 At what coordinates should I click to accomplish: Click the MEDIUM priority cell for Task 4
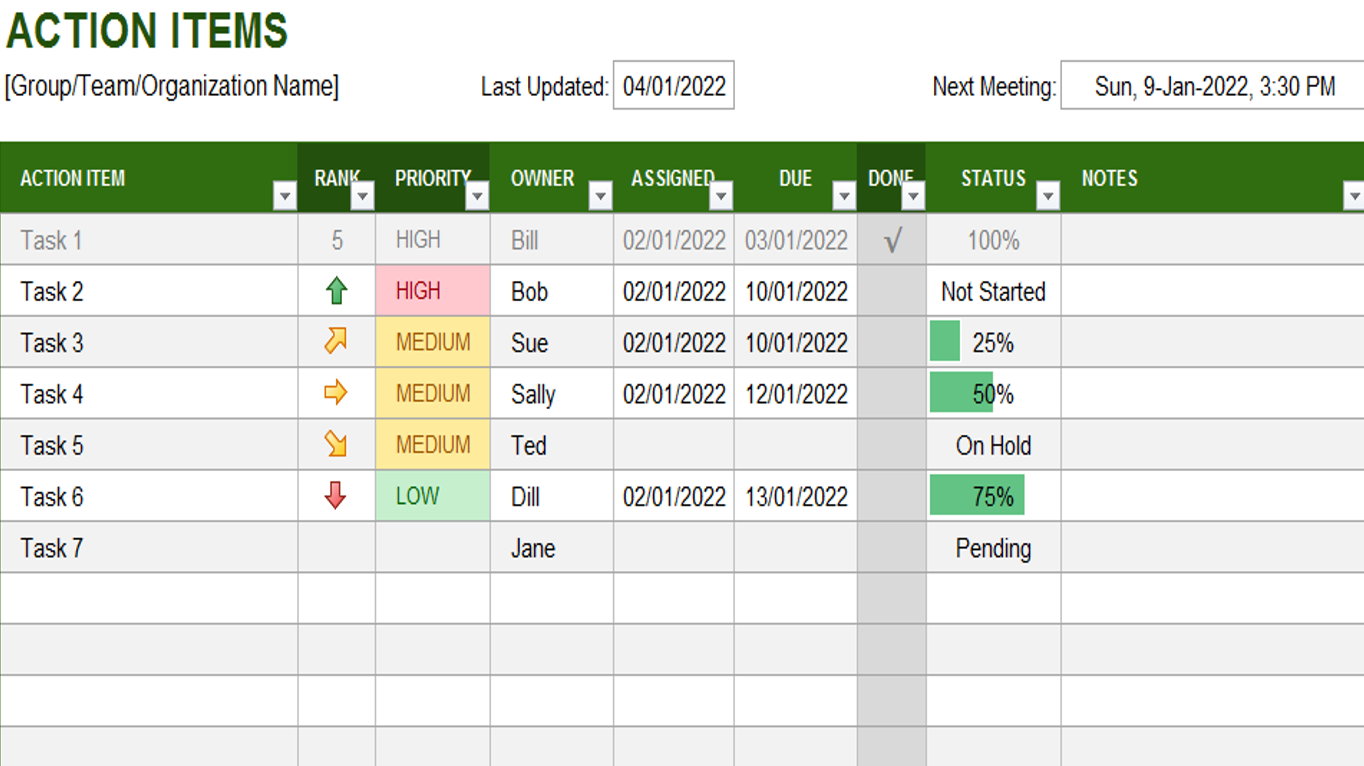(x=433, y=393)
